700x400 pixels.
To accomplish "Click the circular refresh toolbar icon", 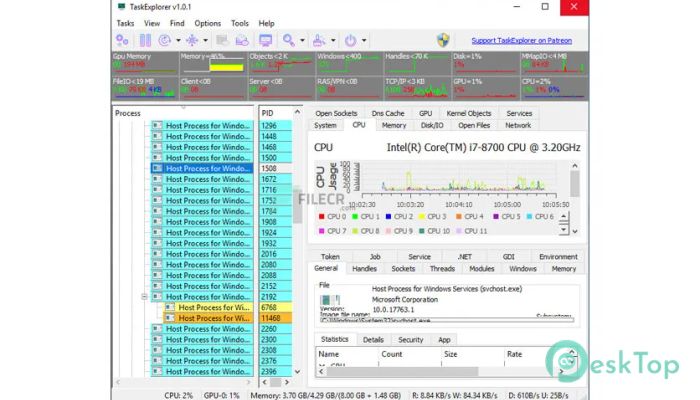I will [165, 40].
